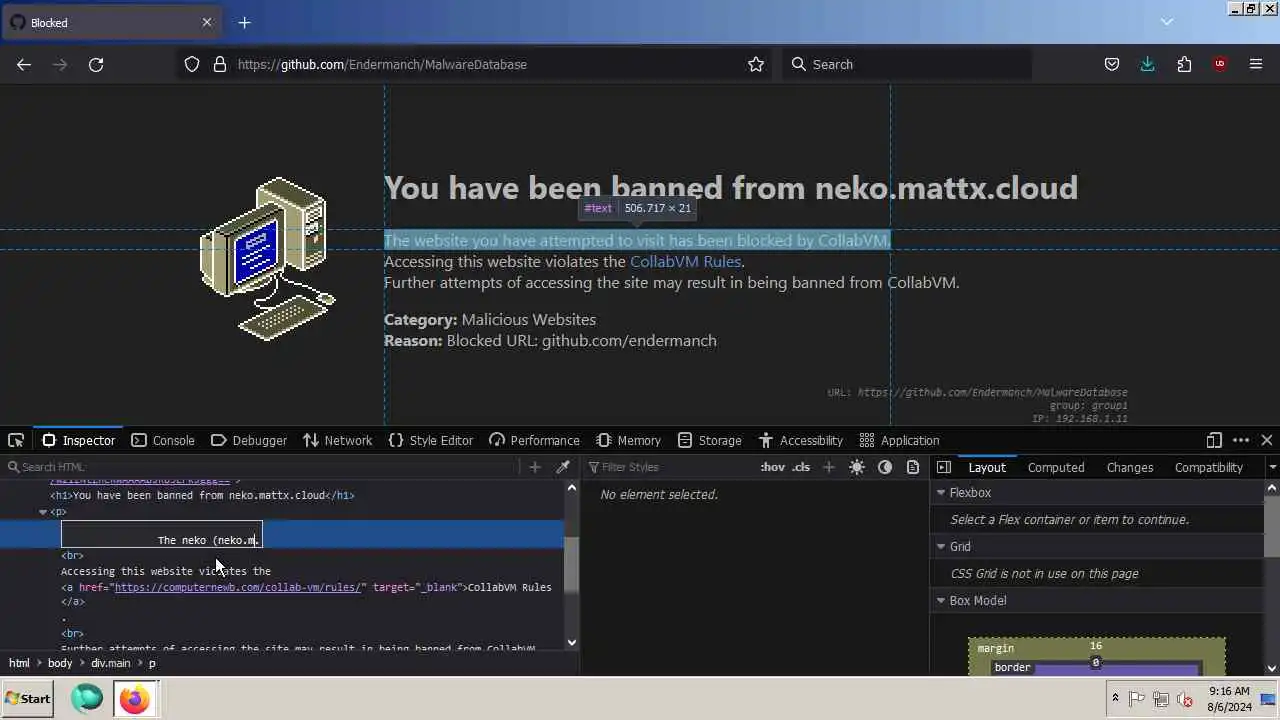1280x720 pixels.
Task: Pick an element from the page
Action: [16, 440]
